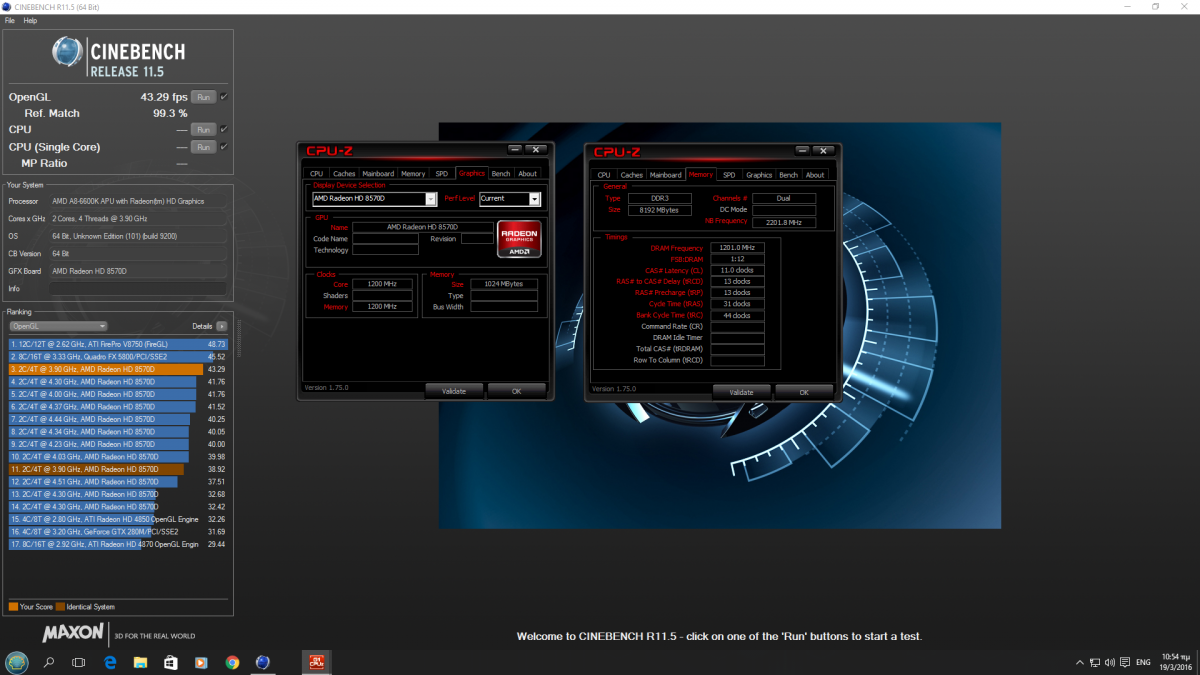Switch to CPU-Z on the taskbar

[317, 662]
